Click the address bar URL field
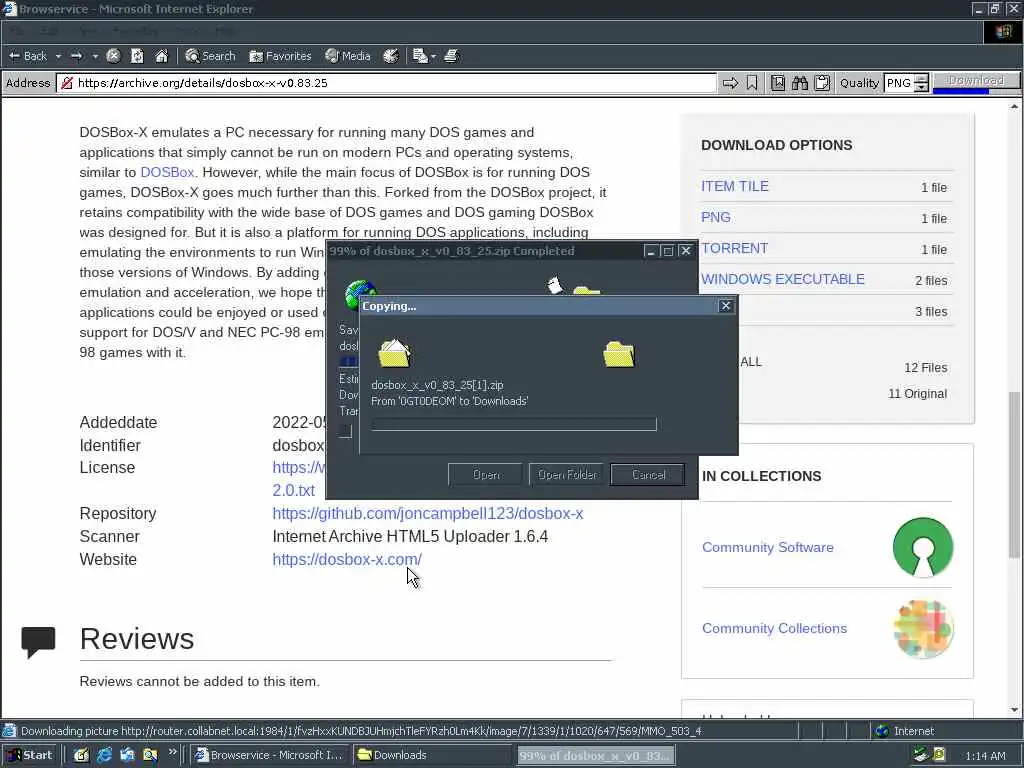The image size is (1024, 768). coord(389,83)
